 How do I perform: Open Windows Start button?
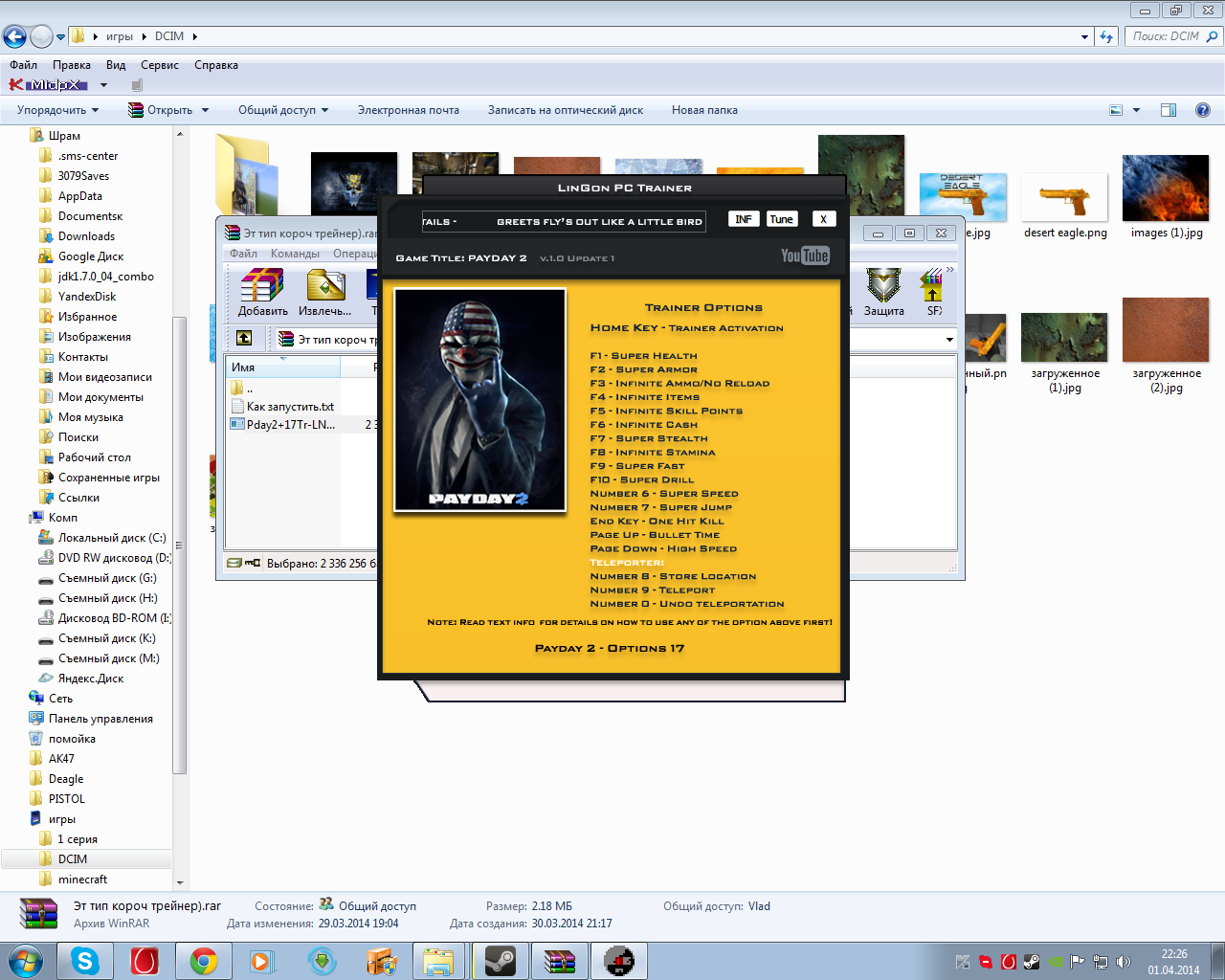pyautogui.click(x=25, y=961)
